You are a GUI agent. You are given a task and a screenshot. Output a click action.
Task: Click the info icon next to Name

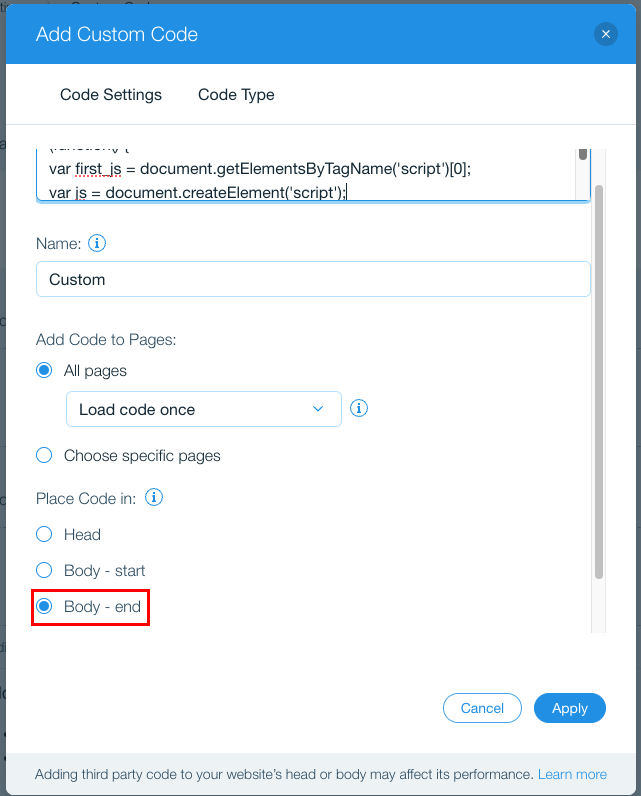pos(97,243)
